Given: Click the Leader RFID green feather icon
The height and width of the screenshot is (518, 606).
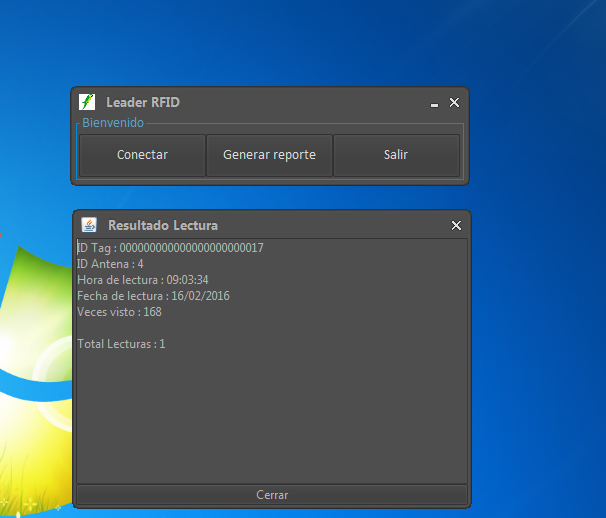Looking at the screenshot, I should (87, 102).
